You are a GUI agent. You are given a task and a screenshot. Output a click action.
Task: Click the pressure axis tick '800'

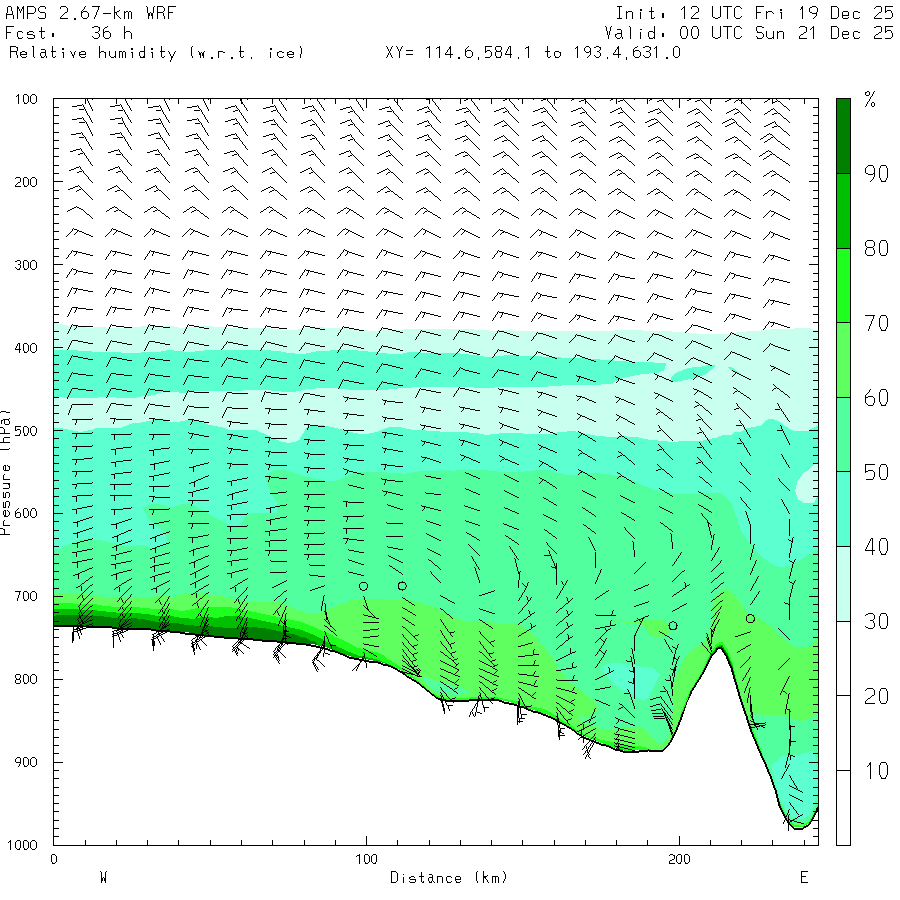point(26,679)
